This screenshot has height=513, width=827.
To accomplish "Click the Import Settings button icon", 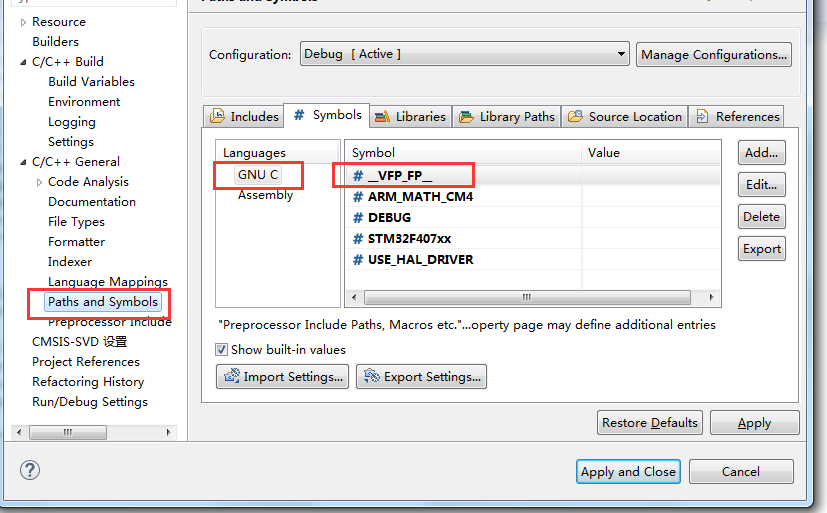I will [232, 376].
